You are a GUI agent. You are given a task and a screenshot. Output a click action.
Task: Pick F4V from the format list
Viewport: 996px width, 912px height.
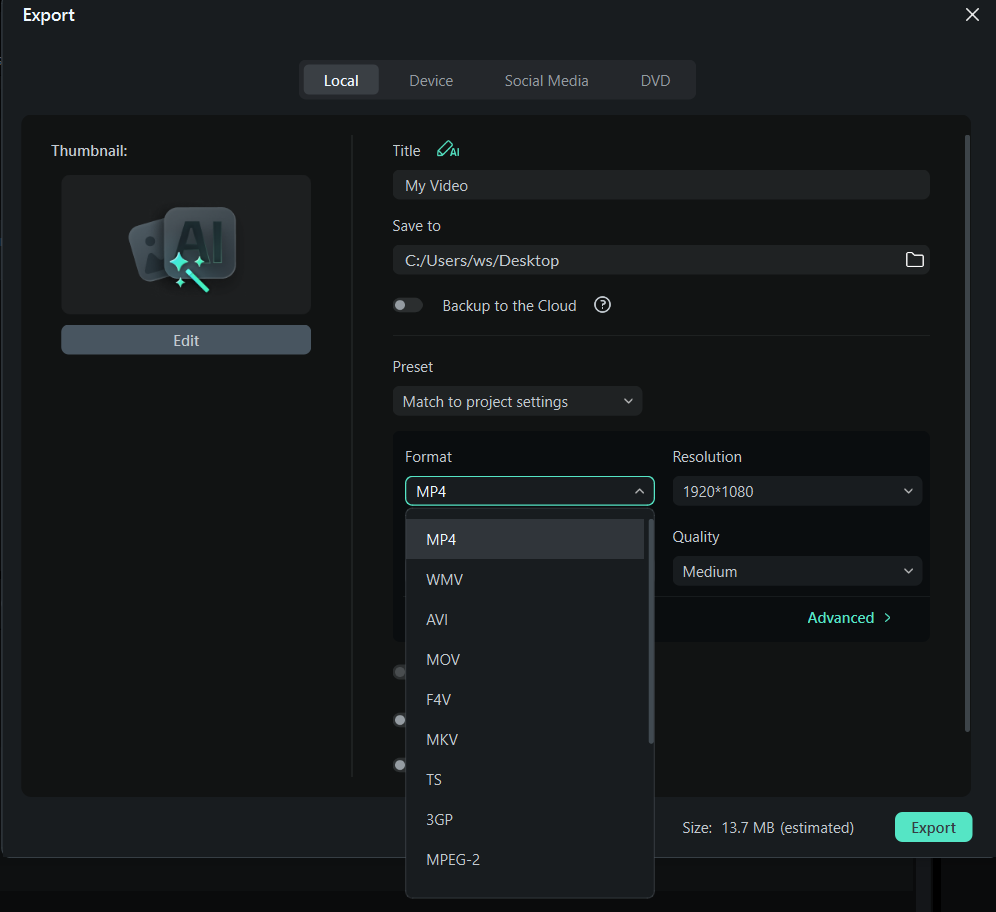tap(525, 699)
